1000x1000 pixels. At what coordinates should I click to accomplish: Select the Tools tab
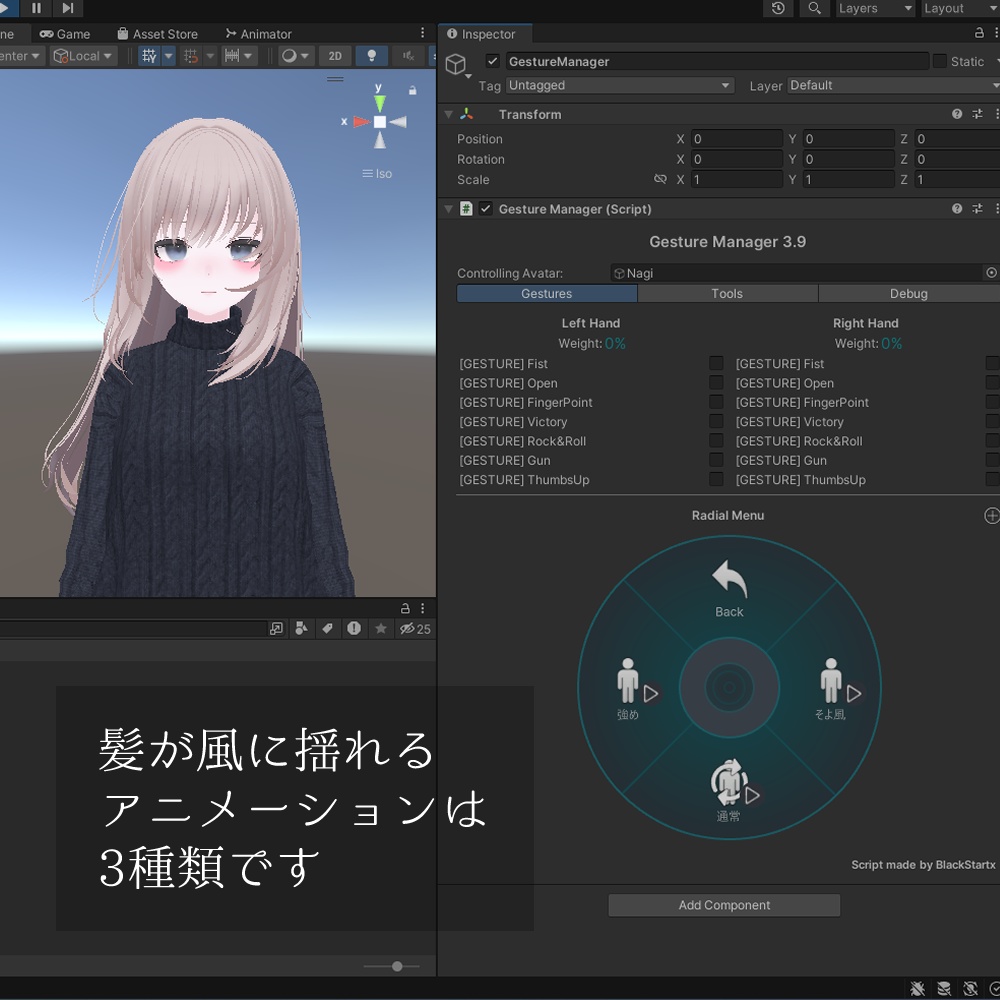coord(727,293)
